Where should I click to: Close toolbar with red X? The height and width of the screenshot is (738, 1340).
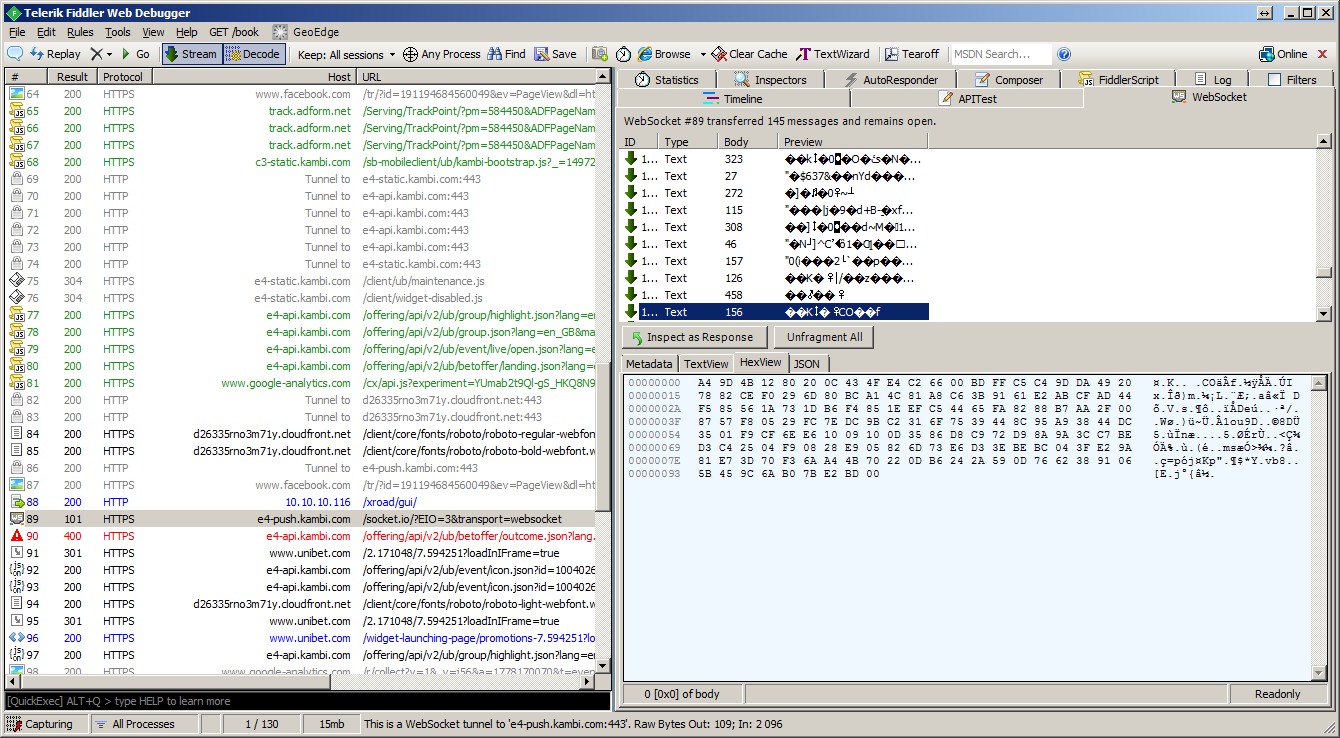tap(1325, 54)
